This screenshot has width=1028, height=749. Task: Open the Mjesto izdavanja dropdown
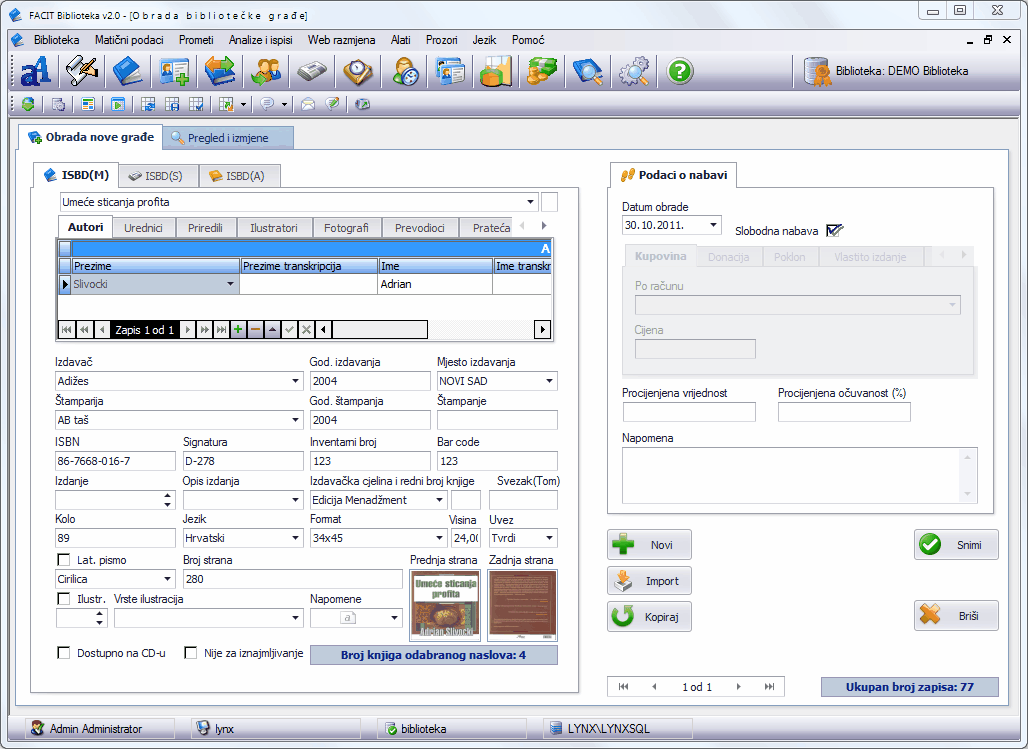pos(549,381)
